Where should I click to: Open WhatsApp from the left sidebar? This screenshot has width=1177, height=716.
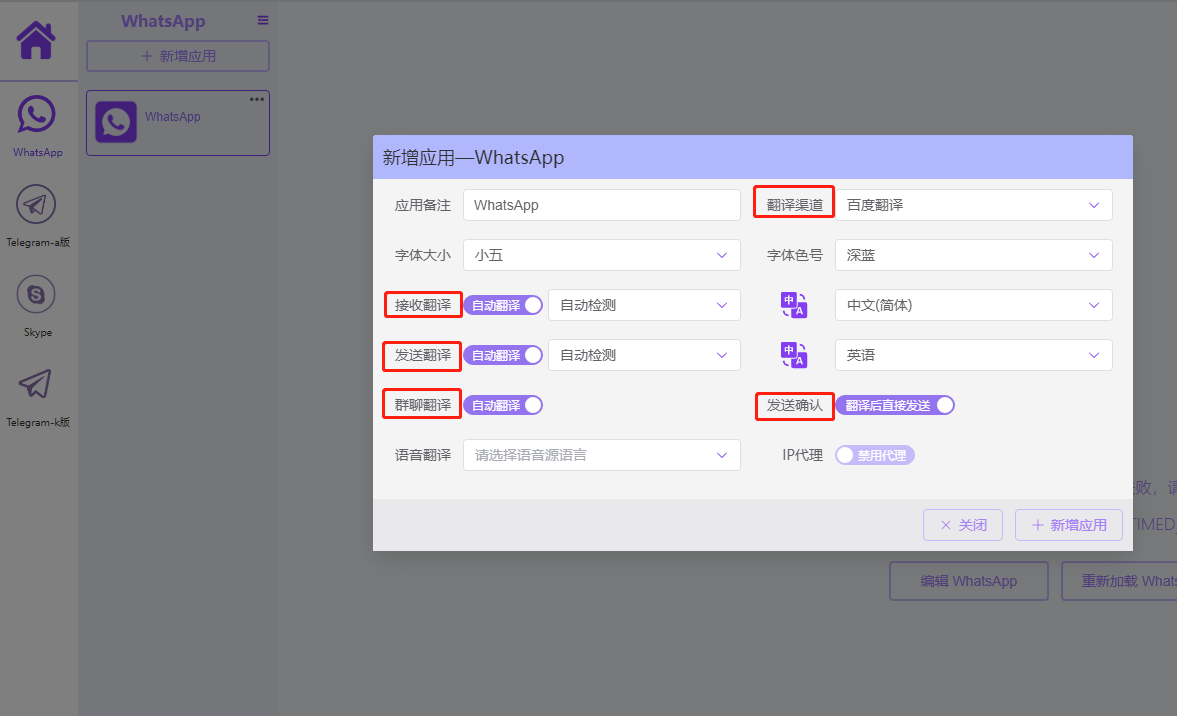(x=37, y=116)
